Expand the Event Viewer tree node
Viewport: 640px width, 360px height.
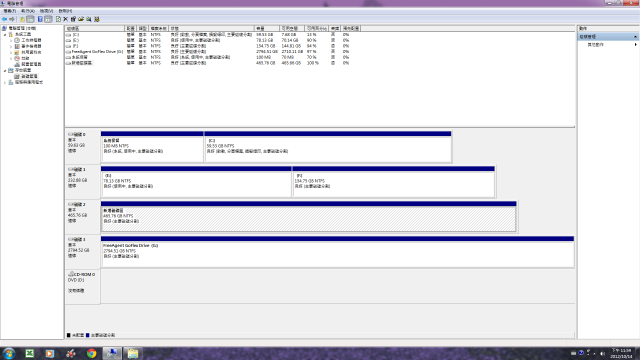[11, 47]
